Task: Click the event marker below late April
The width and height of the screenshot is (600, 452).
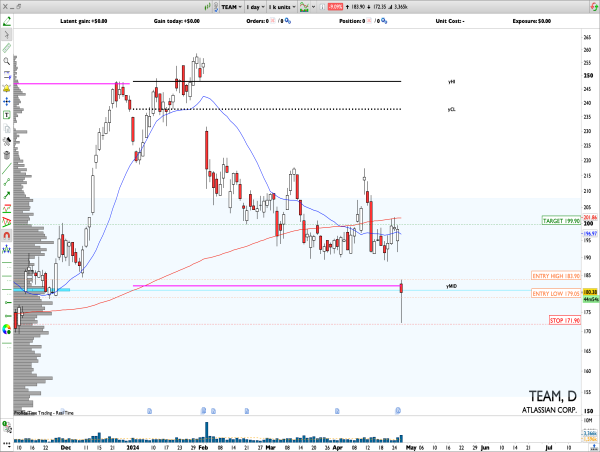Action: (398, 411)
